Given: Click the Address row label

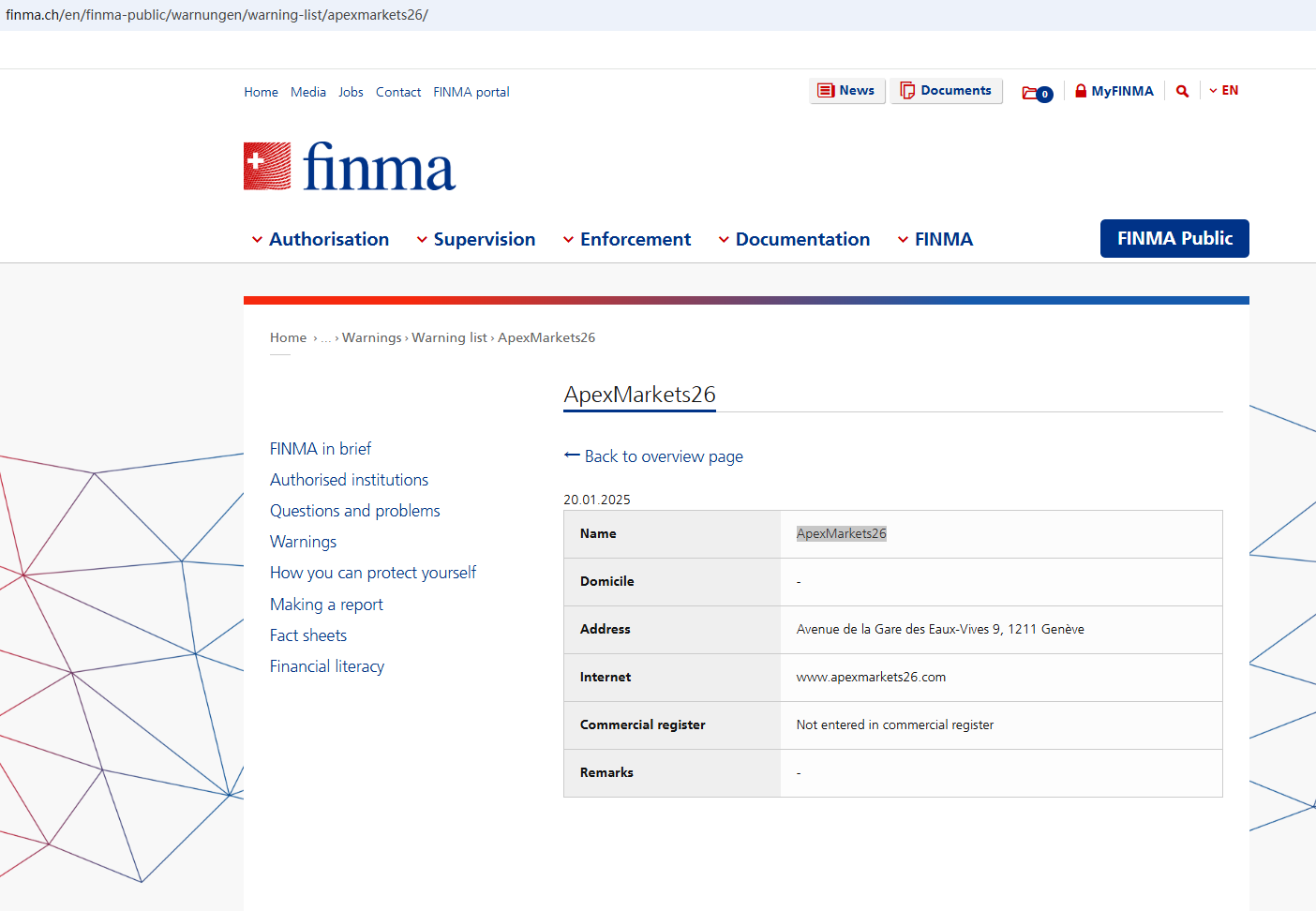Looking at the screenshot, I should tap(606, 629).
